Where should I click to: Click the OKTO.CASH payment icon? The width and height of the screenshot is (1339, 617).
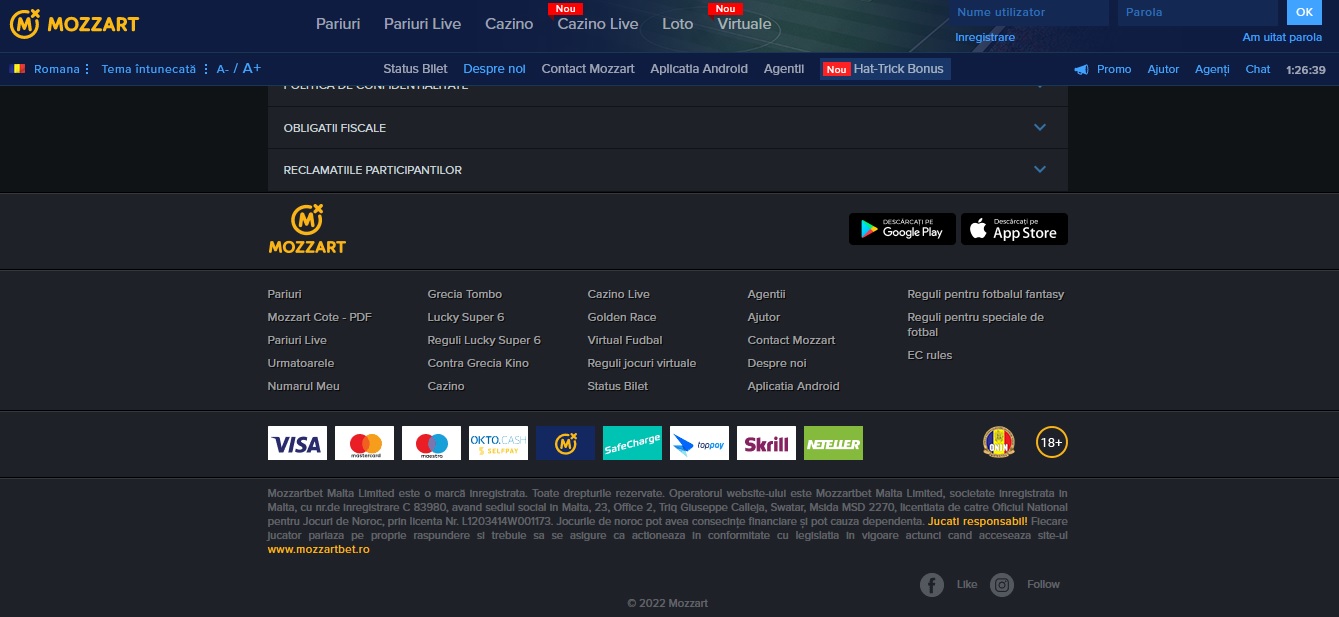(498, 443)
